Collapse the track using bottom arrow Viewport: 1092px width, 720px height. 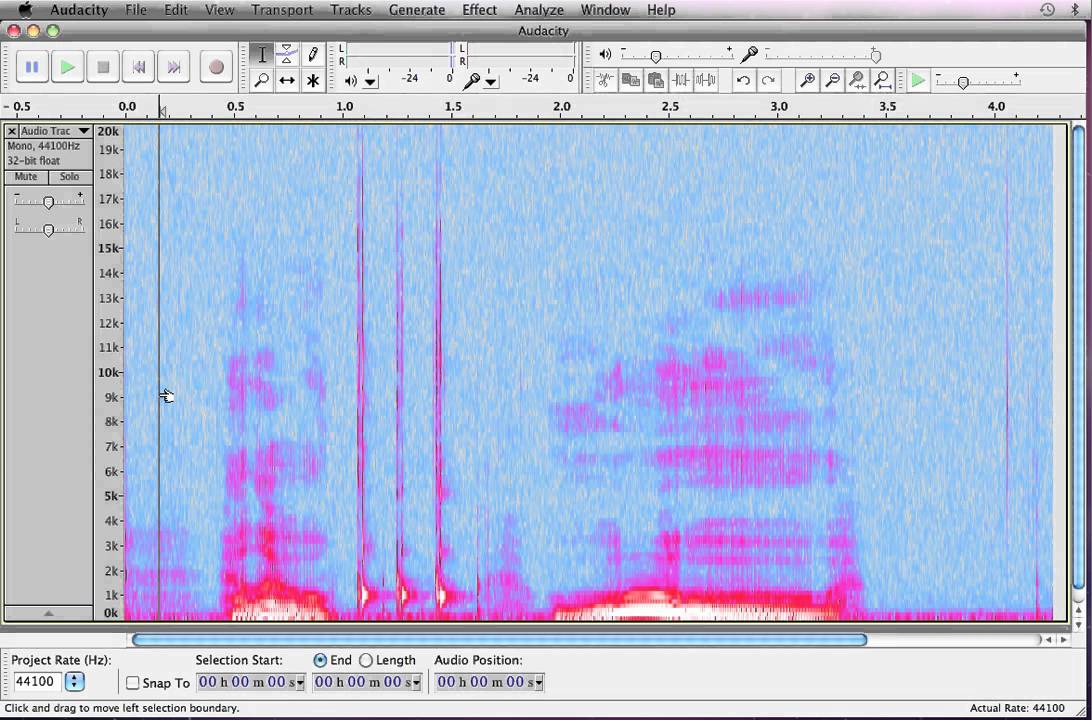coord(48,613)
